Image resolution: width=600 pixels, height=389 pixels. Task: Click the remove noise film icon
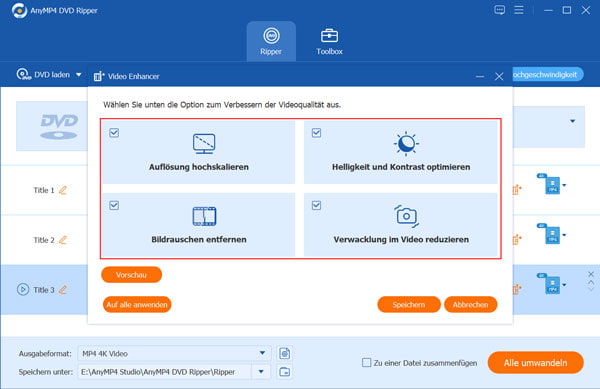click(x=204, y=216)
